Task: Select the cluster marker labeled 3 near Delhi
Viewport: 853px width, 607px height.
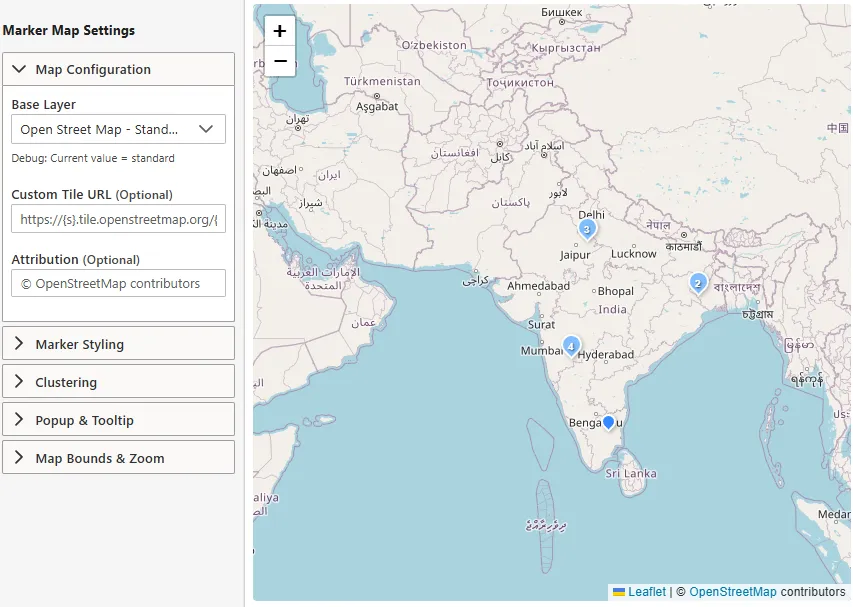Action: point(585,229)
